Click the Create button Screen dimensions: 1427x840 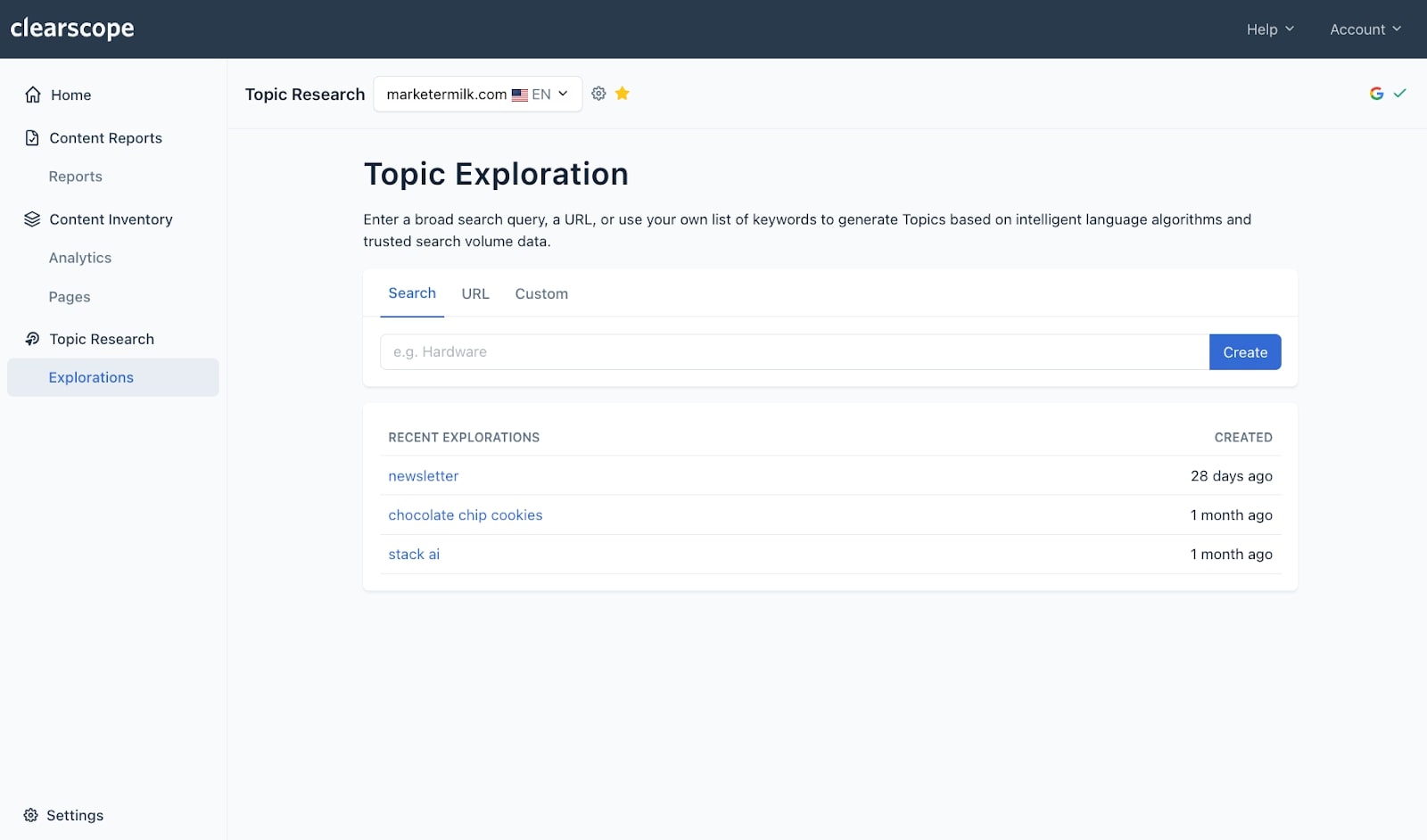[1245, 352]
